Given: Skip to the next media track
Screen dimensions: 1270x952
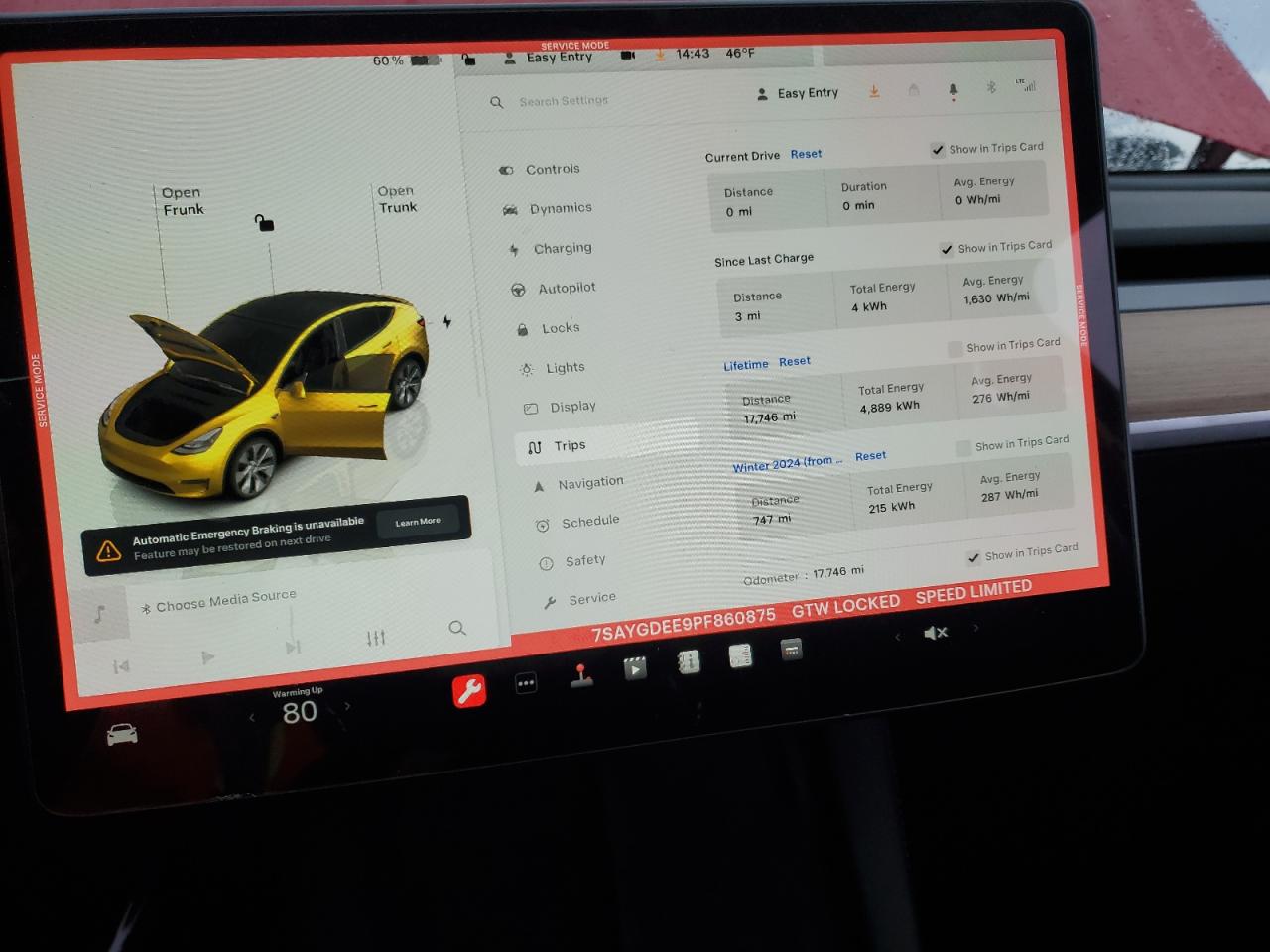Looking at the screenshot, I should 293,648.
